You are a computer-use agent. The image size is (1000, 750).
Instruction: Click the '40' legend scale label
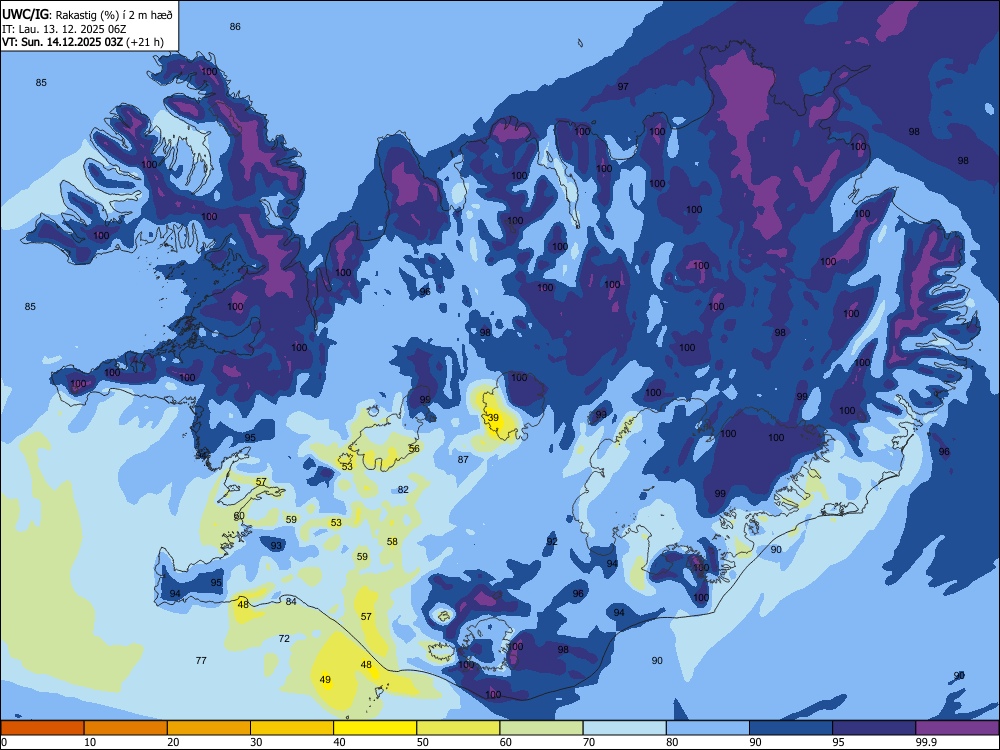339,742
